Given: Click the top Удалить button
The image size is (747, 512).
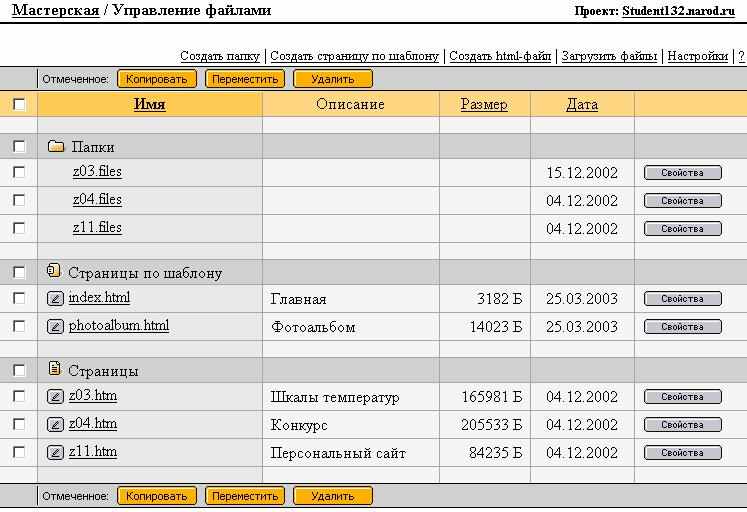Looking at the screenshot, I should [333, 79].
